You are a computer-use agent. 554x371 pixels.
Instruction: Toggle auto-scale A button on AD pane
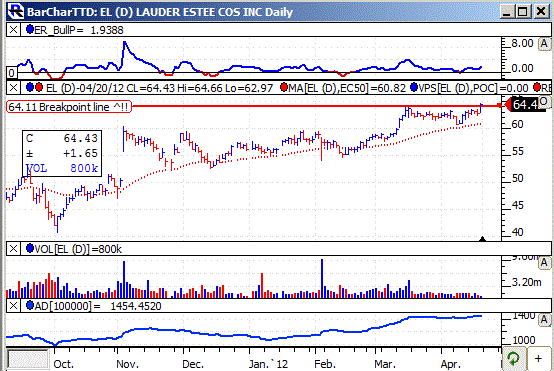click(544, 320)
